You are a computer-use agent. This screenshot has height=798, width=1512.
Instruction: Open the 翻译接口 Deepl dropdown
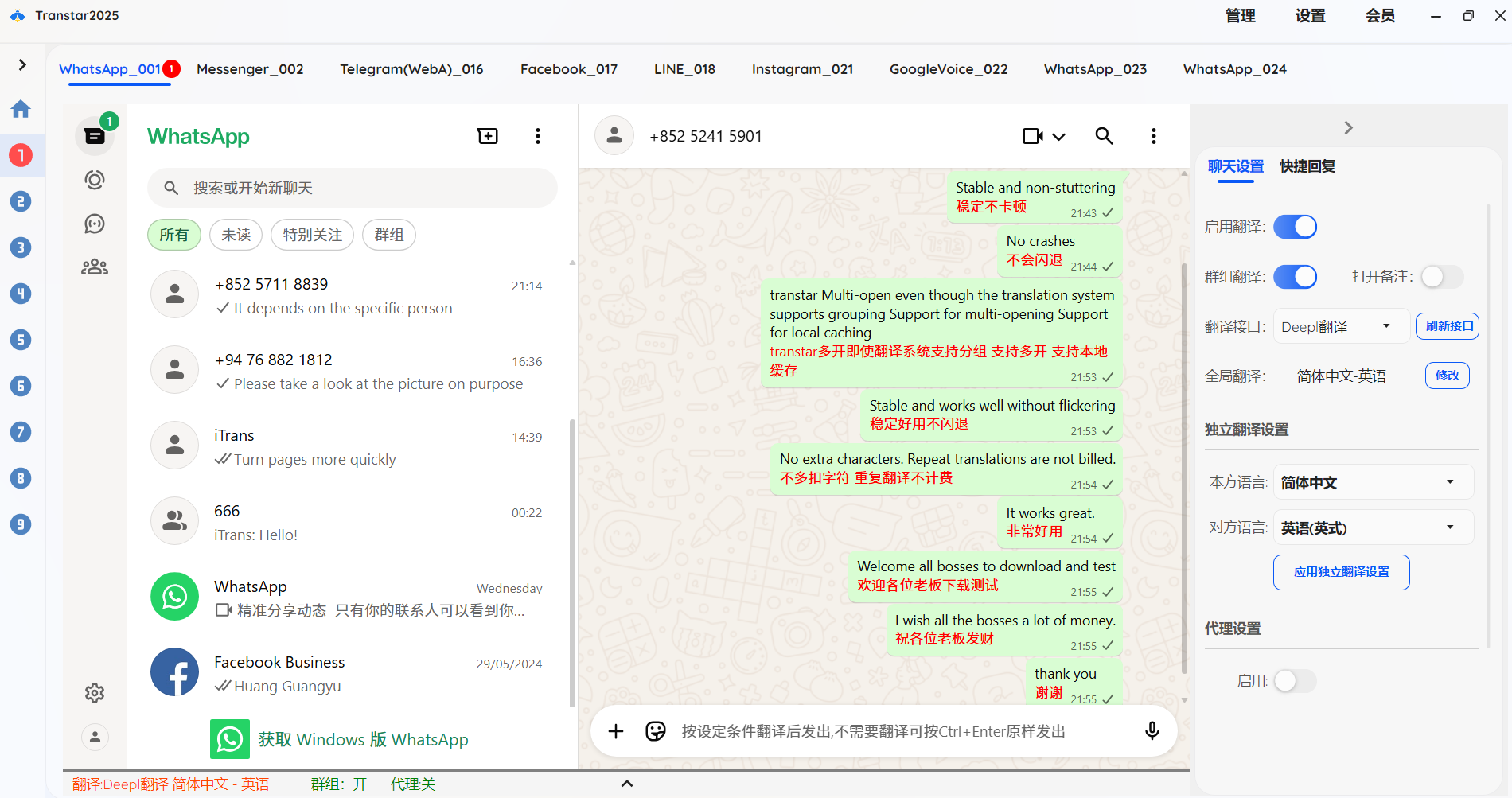[1341, 326]
